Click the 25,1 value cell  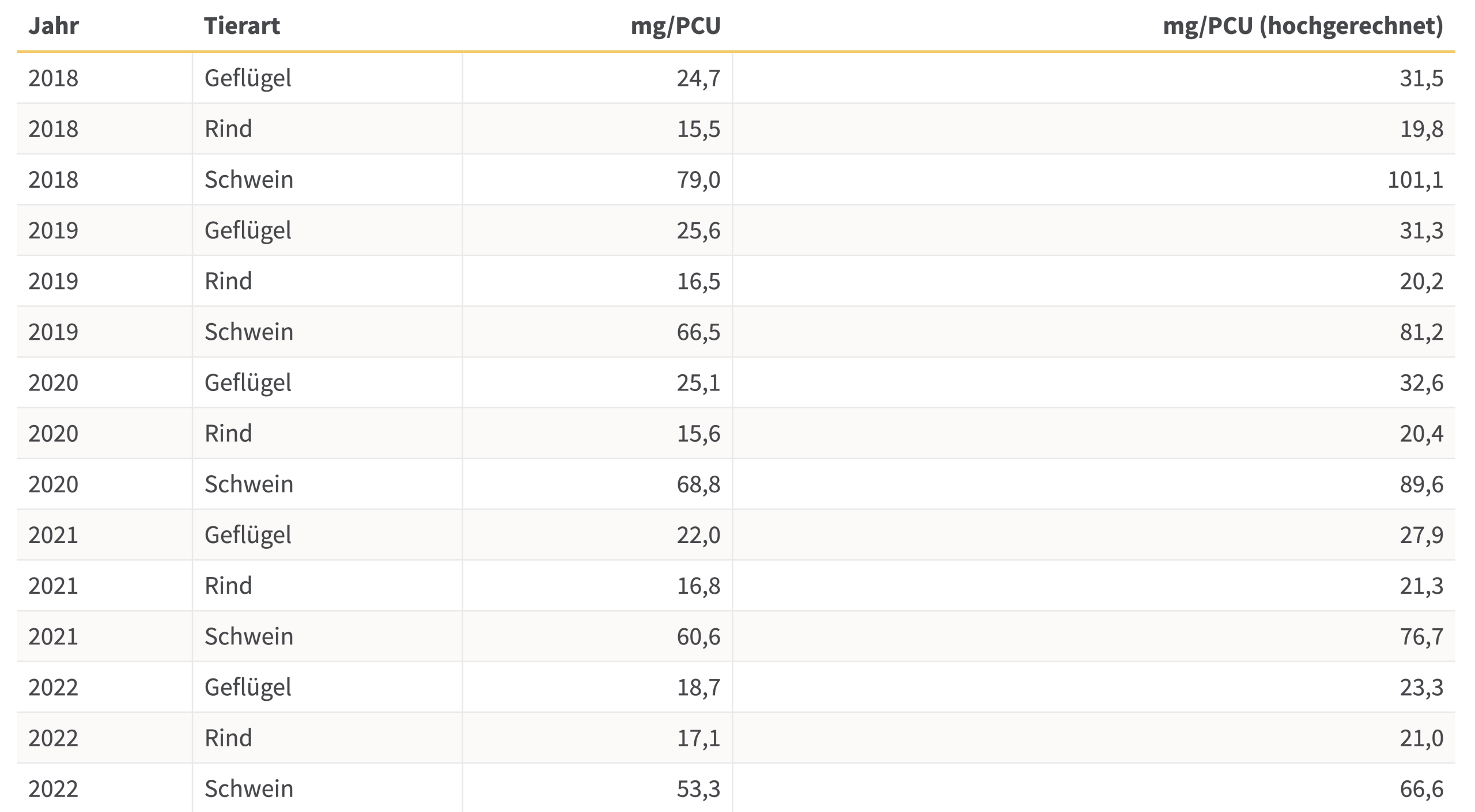pyautogui.click(x=698, y=382)
